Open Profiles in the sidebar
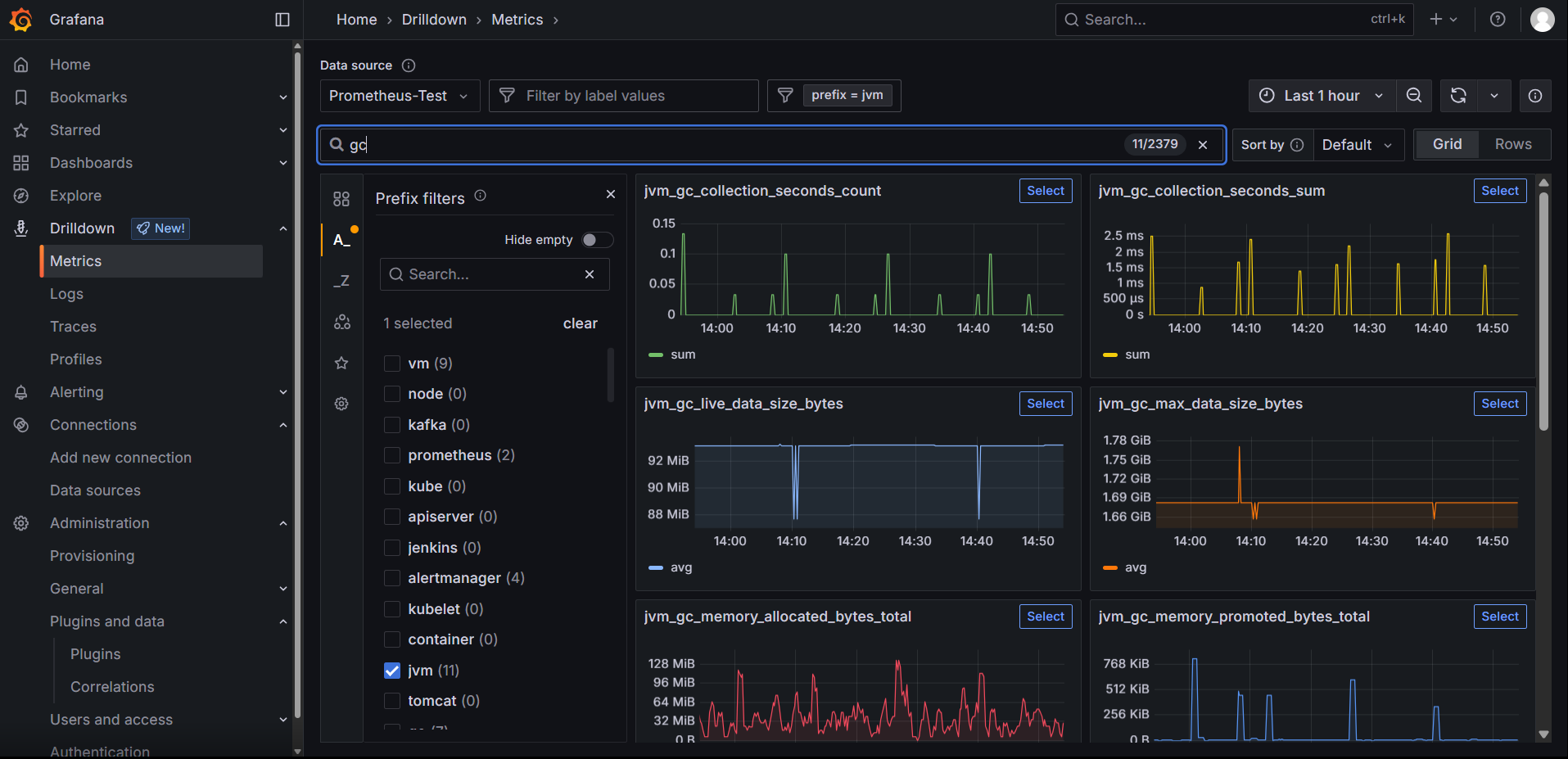 point(75,359)
